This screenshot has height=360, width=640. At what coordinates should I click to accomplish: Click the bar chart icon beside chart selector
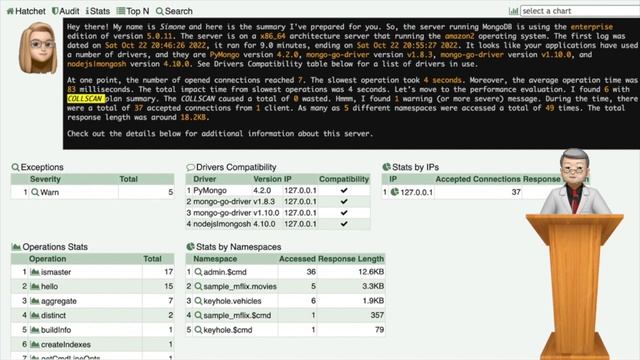513,11
